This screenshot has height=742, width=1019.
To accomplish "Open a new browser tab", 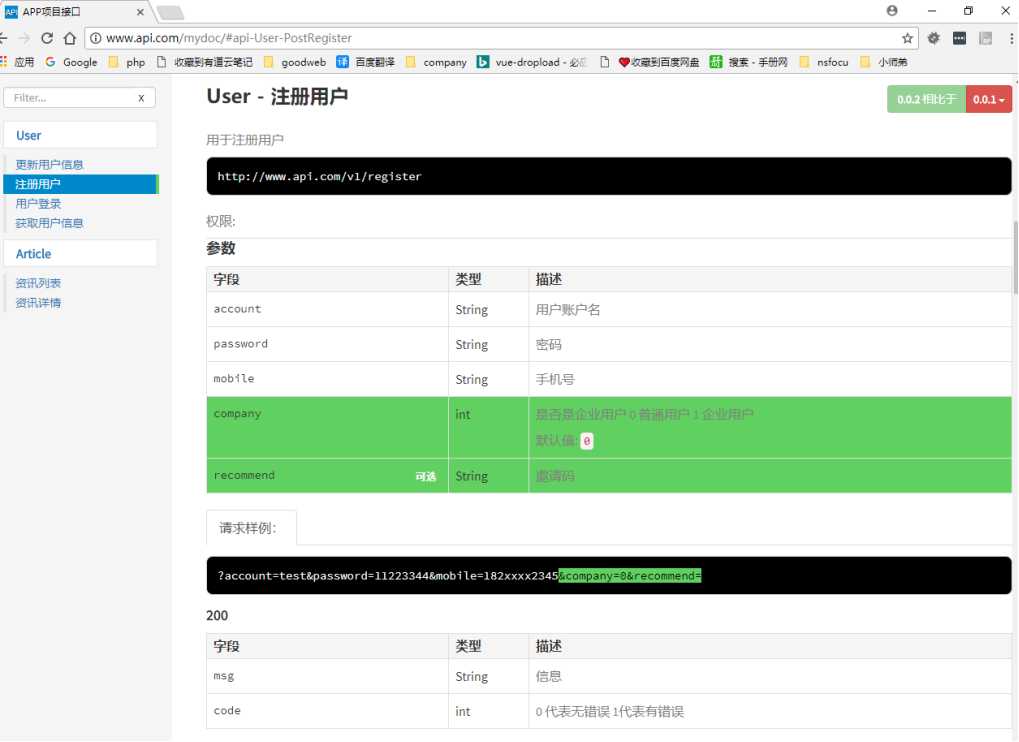I will (170, 12).
